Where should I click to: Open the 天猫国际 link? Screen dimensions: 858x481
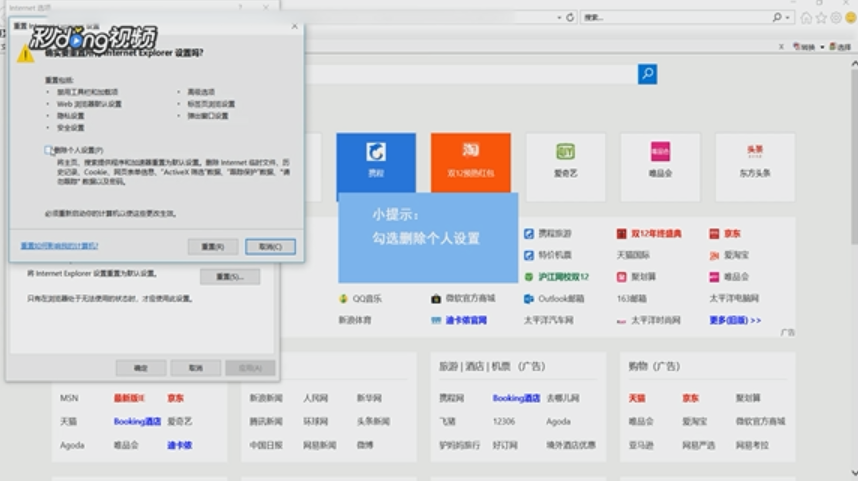633,255
